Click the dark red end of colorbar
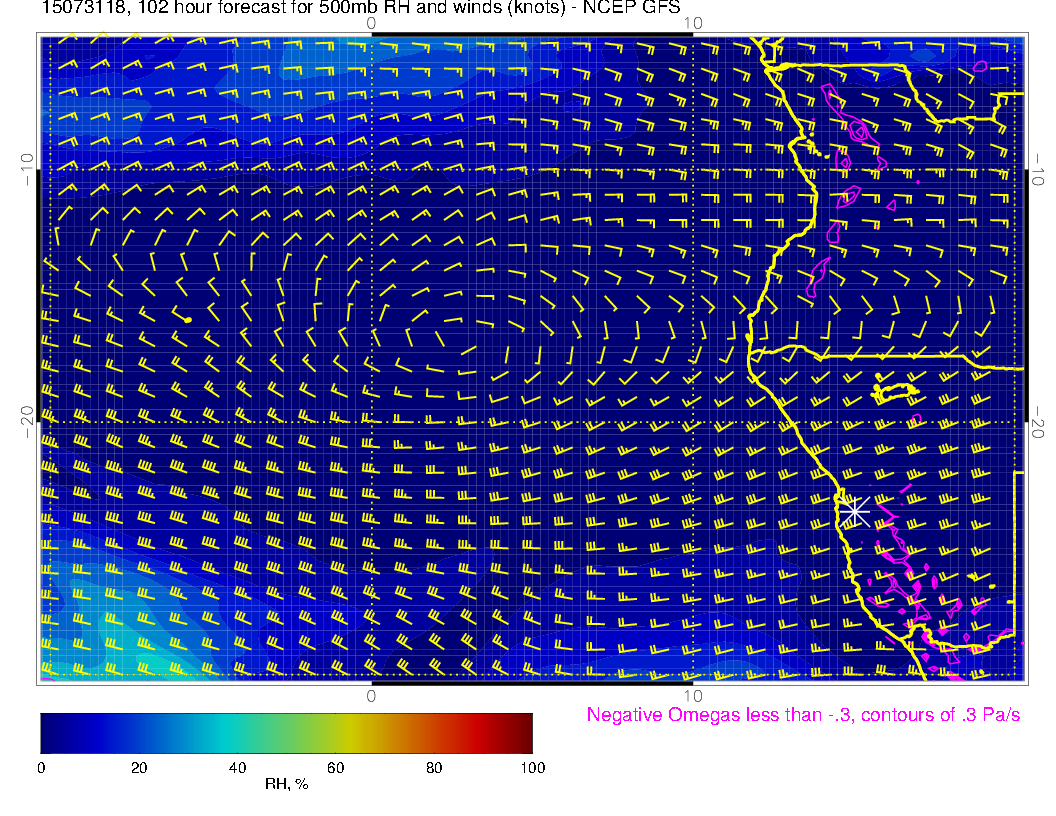Screen dimensions: 1056x816 pyautogui.click(x=525, y=733)
